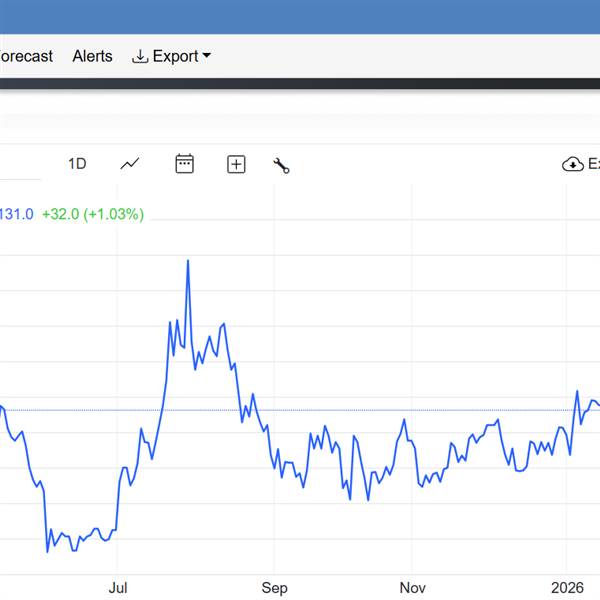Viewport: 600px width, 600px height.
Task: Open the calendar date range icon
Action: pyautogui.click(x=184, y=164)
